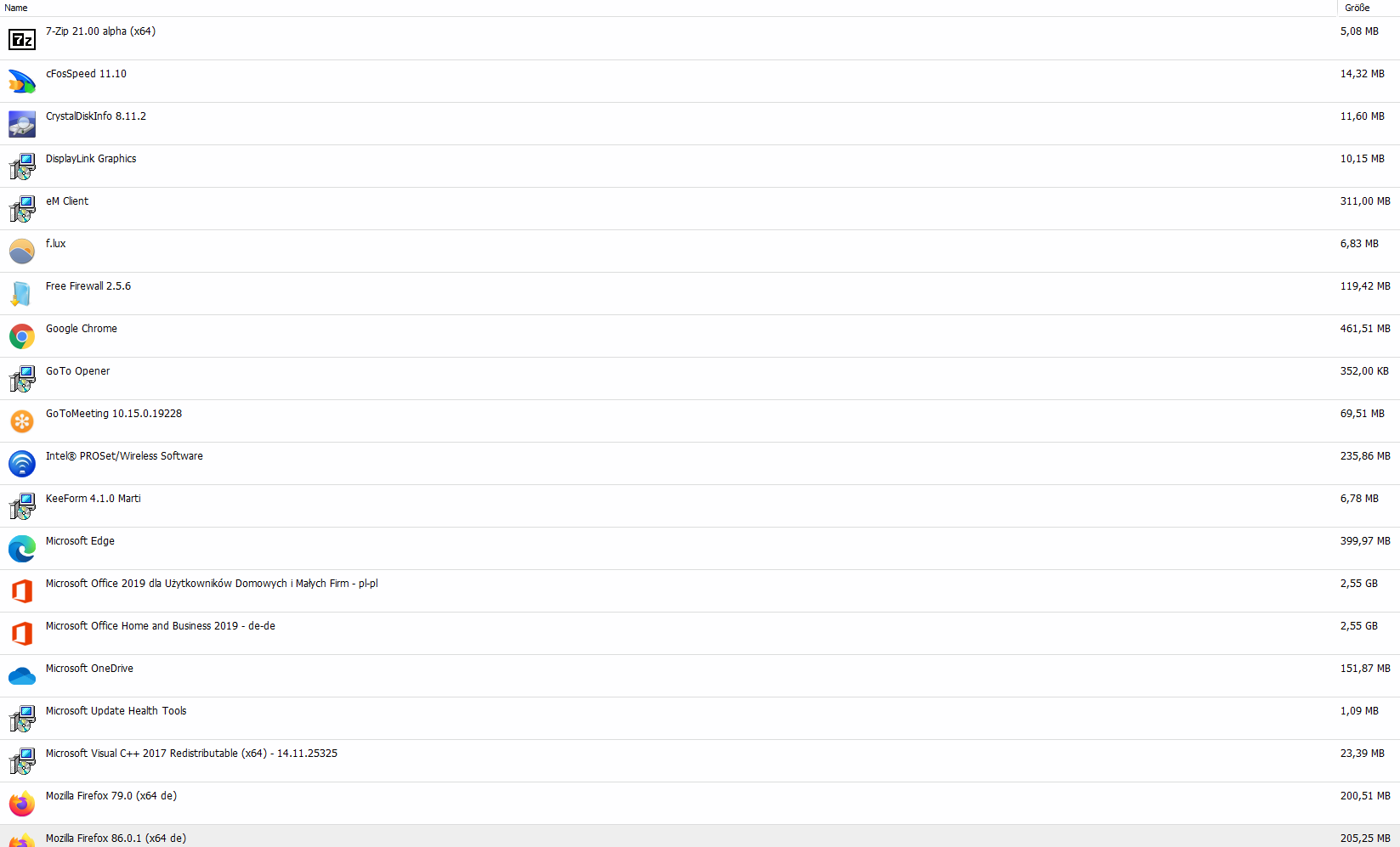Click the 14,32 MB size value

(1363, 74)
